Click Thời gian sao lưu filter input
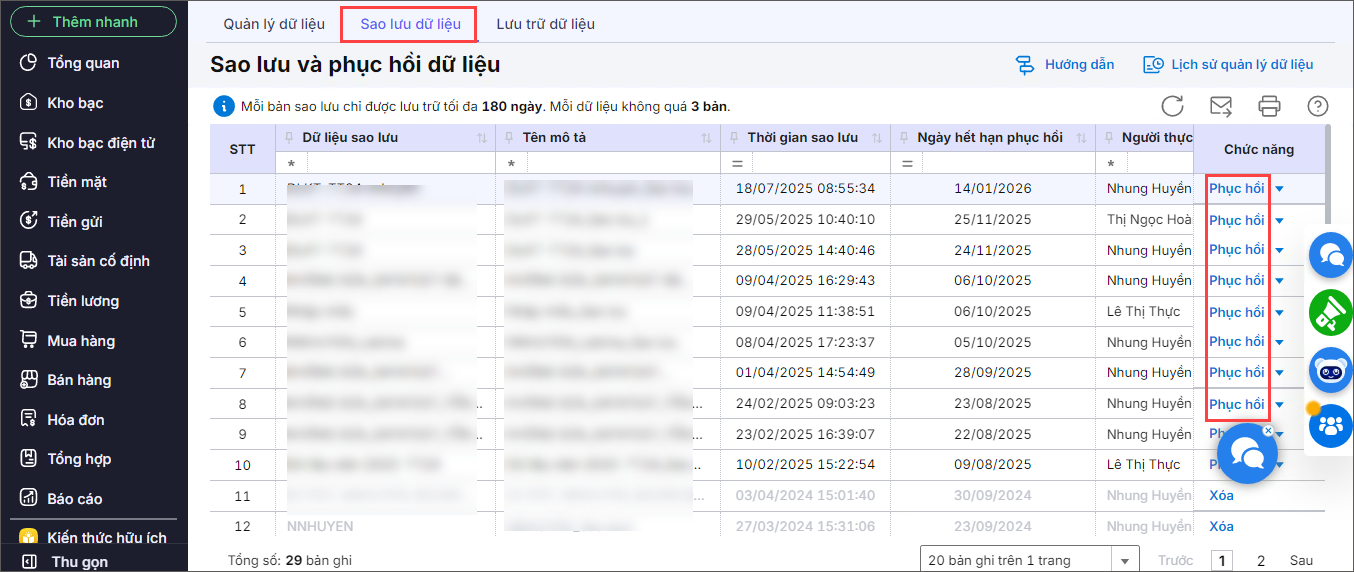This screenshot has height=572, width=1354. tap(819, 163)
